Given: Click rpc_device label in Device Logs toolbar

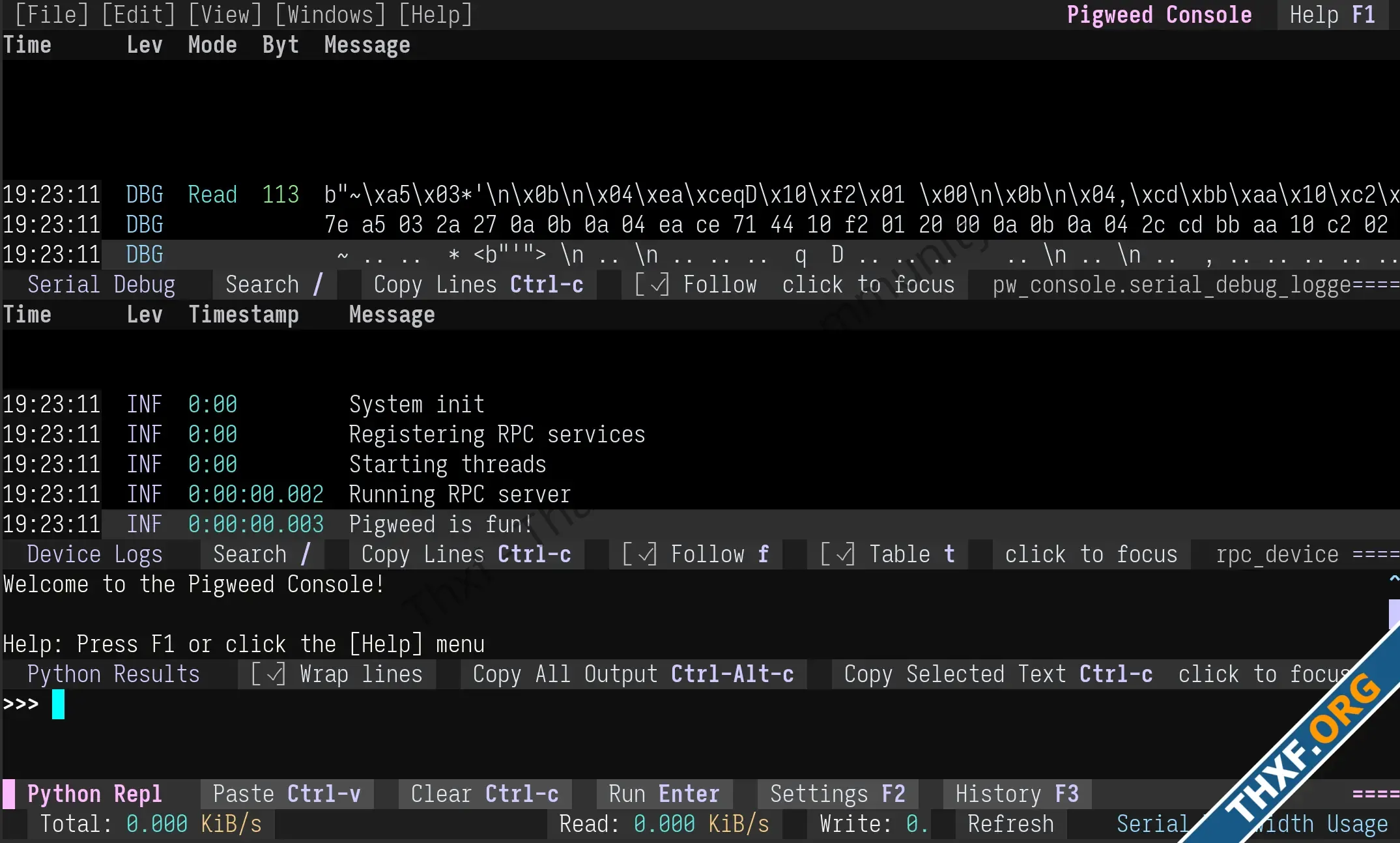Looking at the screenshot, I should click(1277, 554).
